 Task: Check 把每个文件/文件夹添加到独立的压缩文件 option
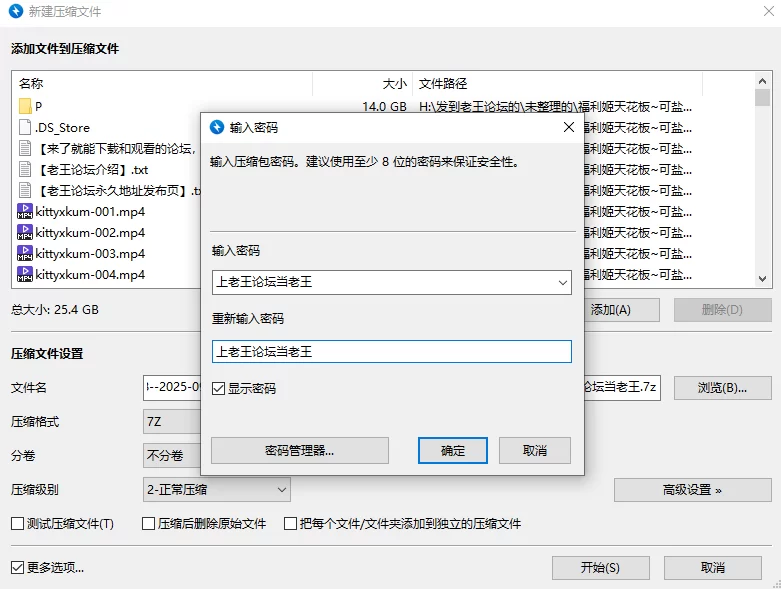(x=290, y=523)
